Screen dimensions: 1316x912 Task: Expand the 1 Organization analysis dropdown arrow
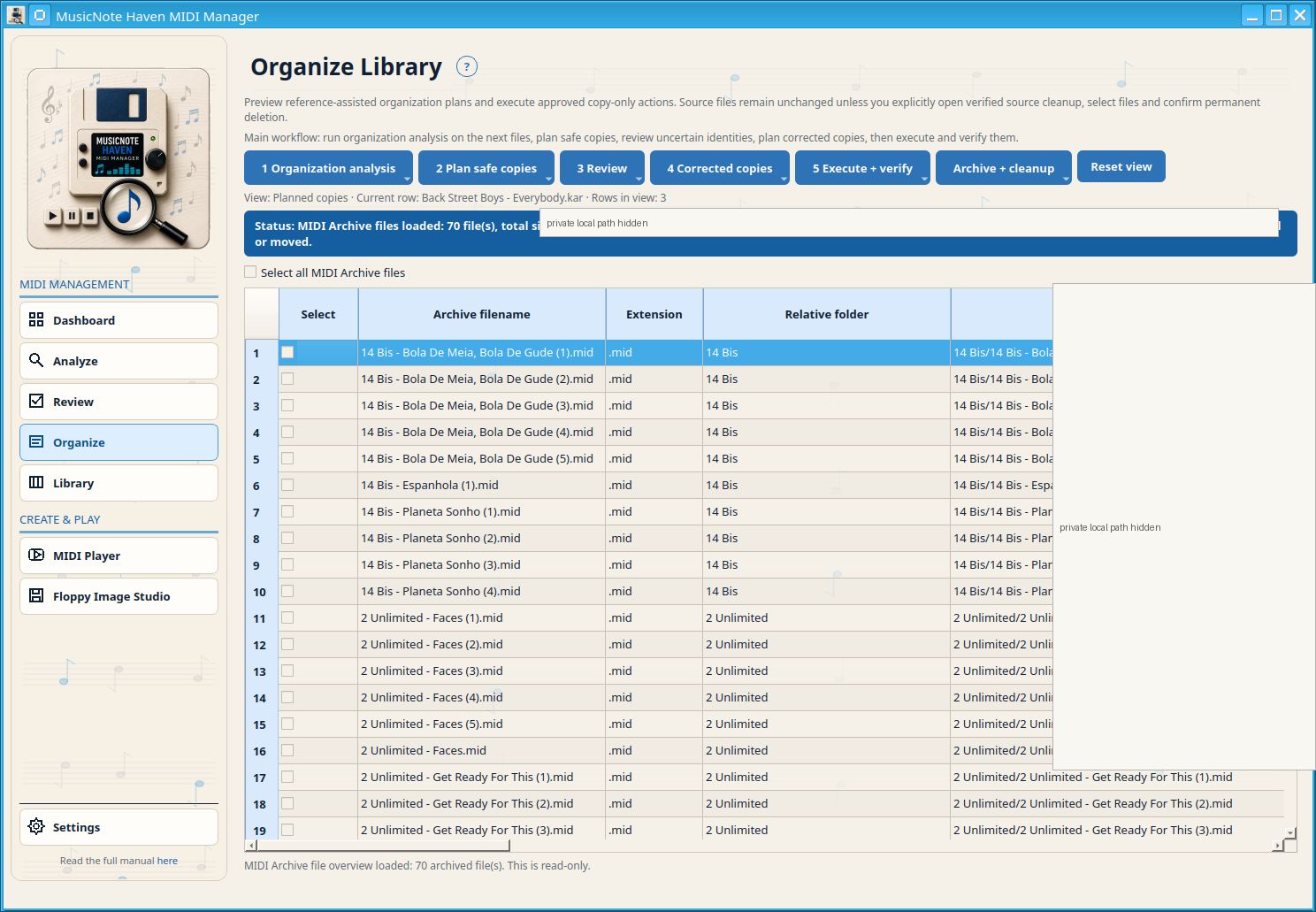pos(407,179)
